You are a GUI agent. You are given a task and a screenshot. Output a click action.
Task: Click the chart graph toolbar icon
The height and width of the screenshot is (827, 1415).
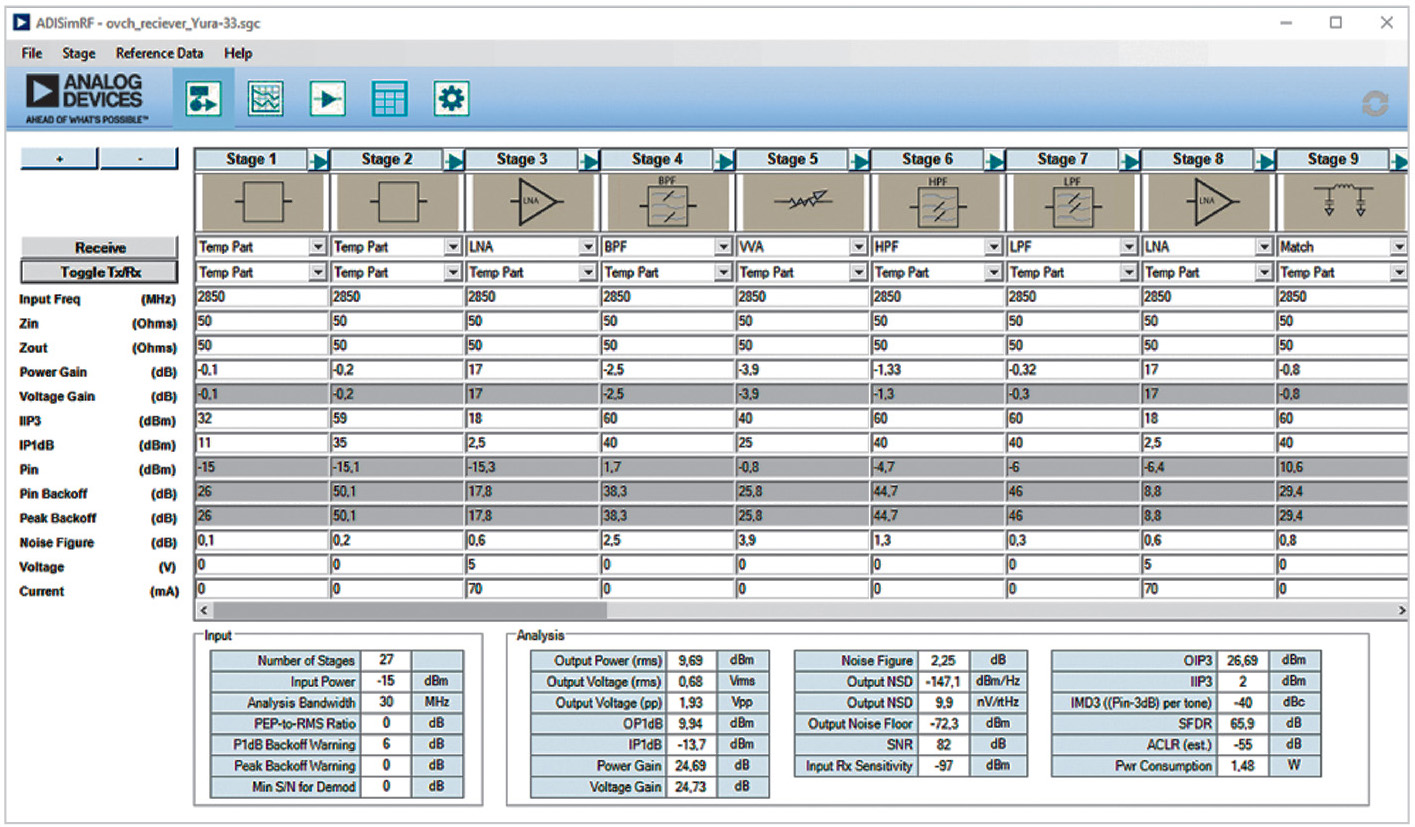click(265, 99)
